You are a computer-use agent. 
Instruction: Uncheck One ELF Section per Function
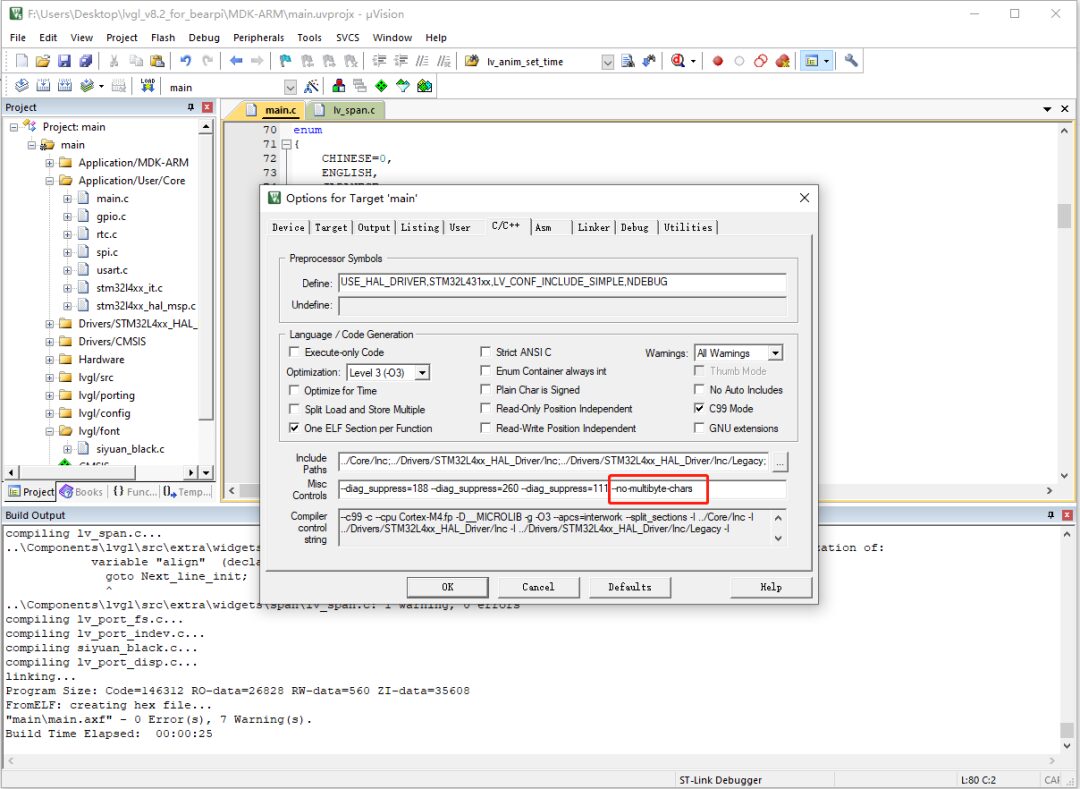[295, 428]
